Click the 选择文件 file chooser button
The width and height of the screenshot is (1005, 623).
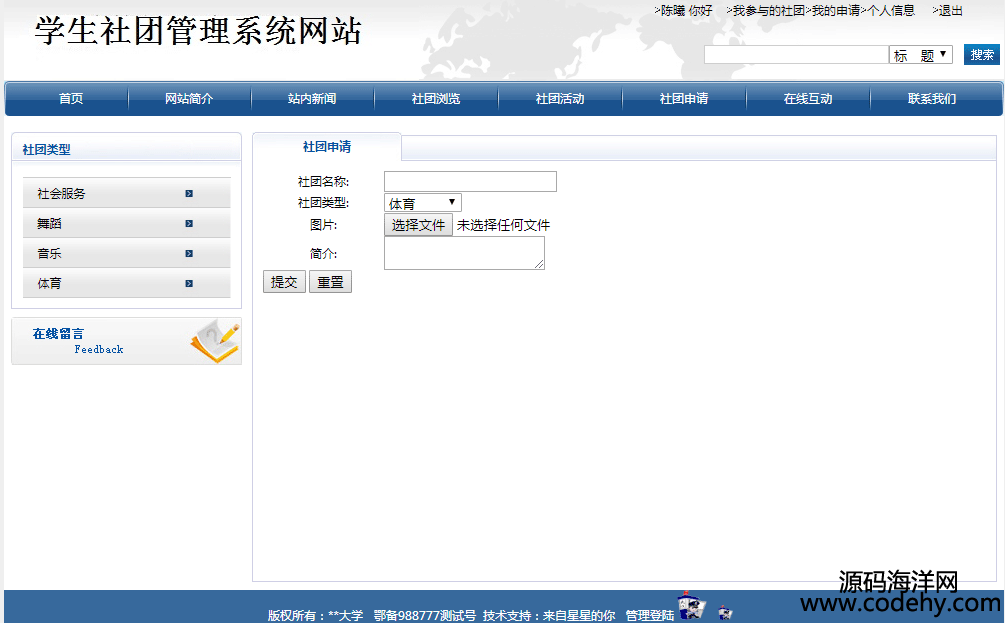(x=418, y=225)
